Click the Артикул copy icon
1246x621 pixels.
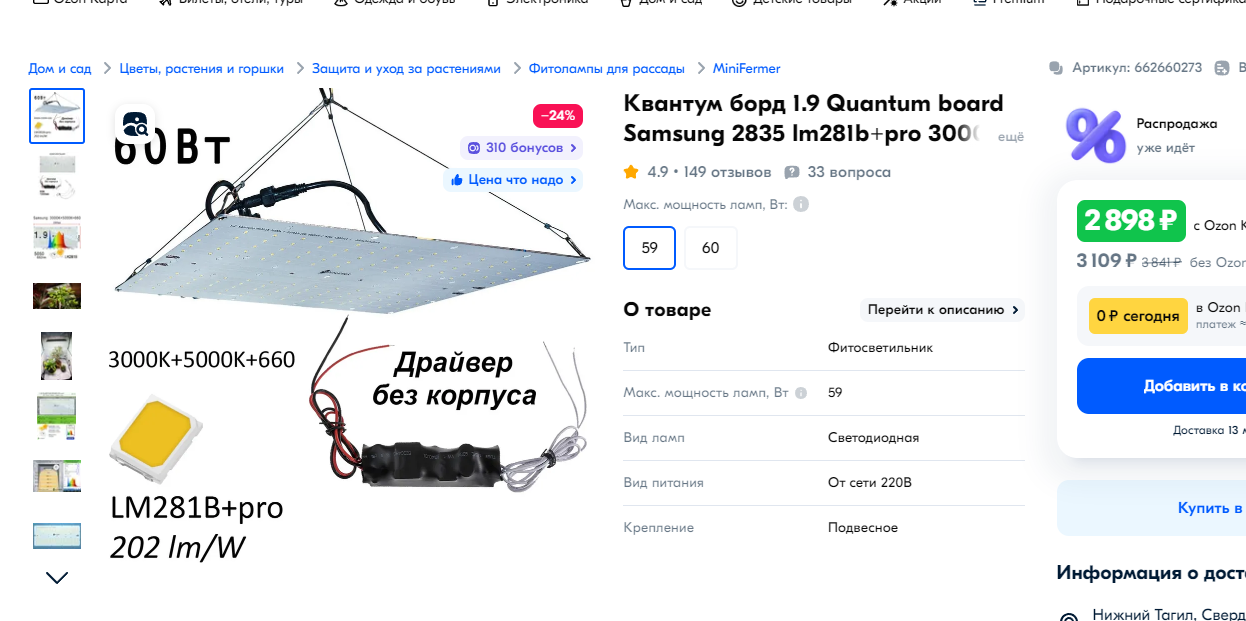pyautogui.click(x=1221, y=68)
